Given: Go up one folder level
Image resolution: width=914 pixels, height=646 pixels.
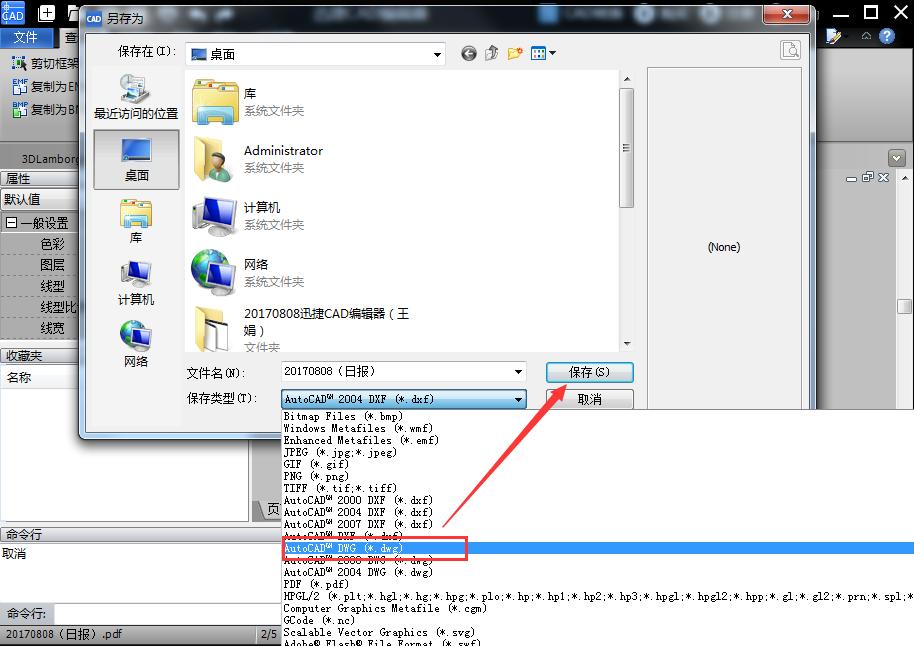Looking at the screenshot, I should click(491, 53).
